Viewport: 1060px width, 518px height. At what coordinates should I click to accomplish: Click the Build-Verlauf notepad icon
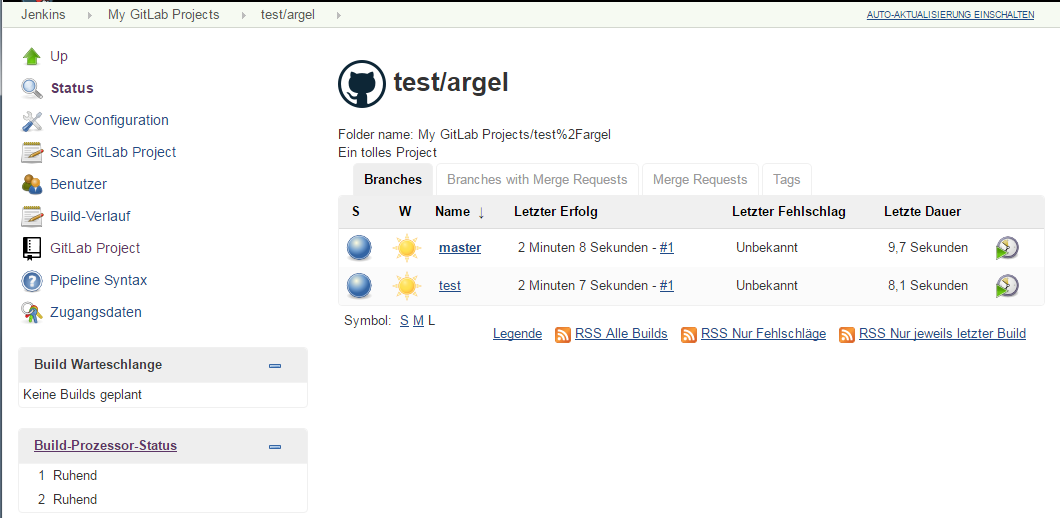(32, 216)
